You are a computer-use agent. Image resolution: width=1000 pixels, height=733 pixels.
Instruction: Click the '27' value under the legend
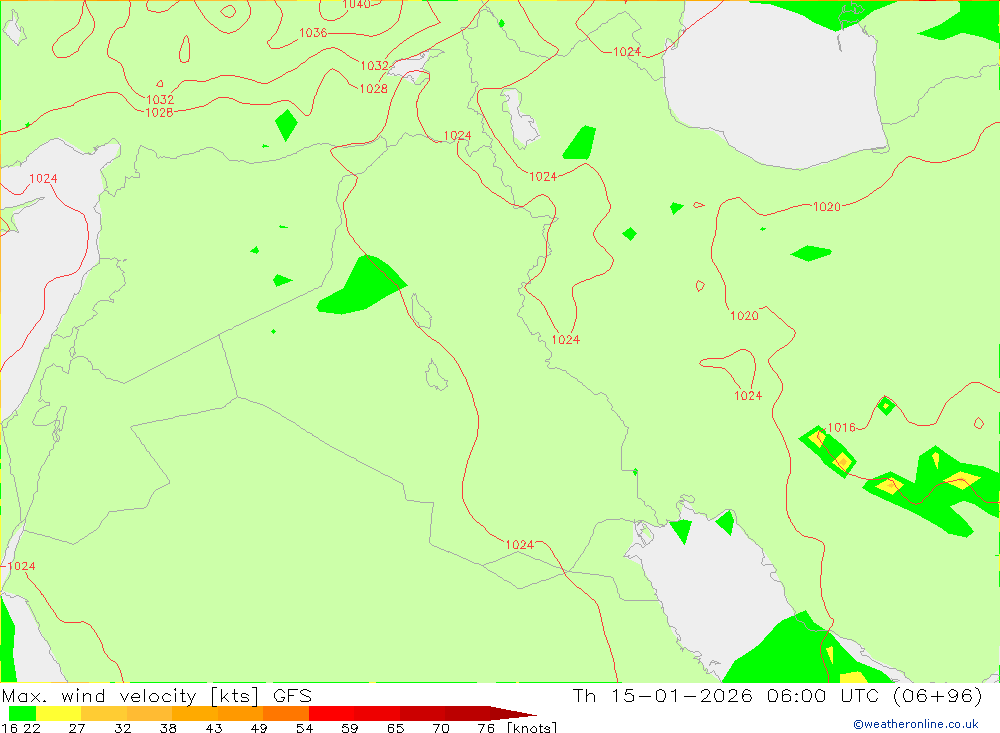[77, 728]
